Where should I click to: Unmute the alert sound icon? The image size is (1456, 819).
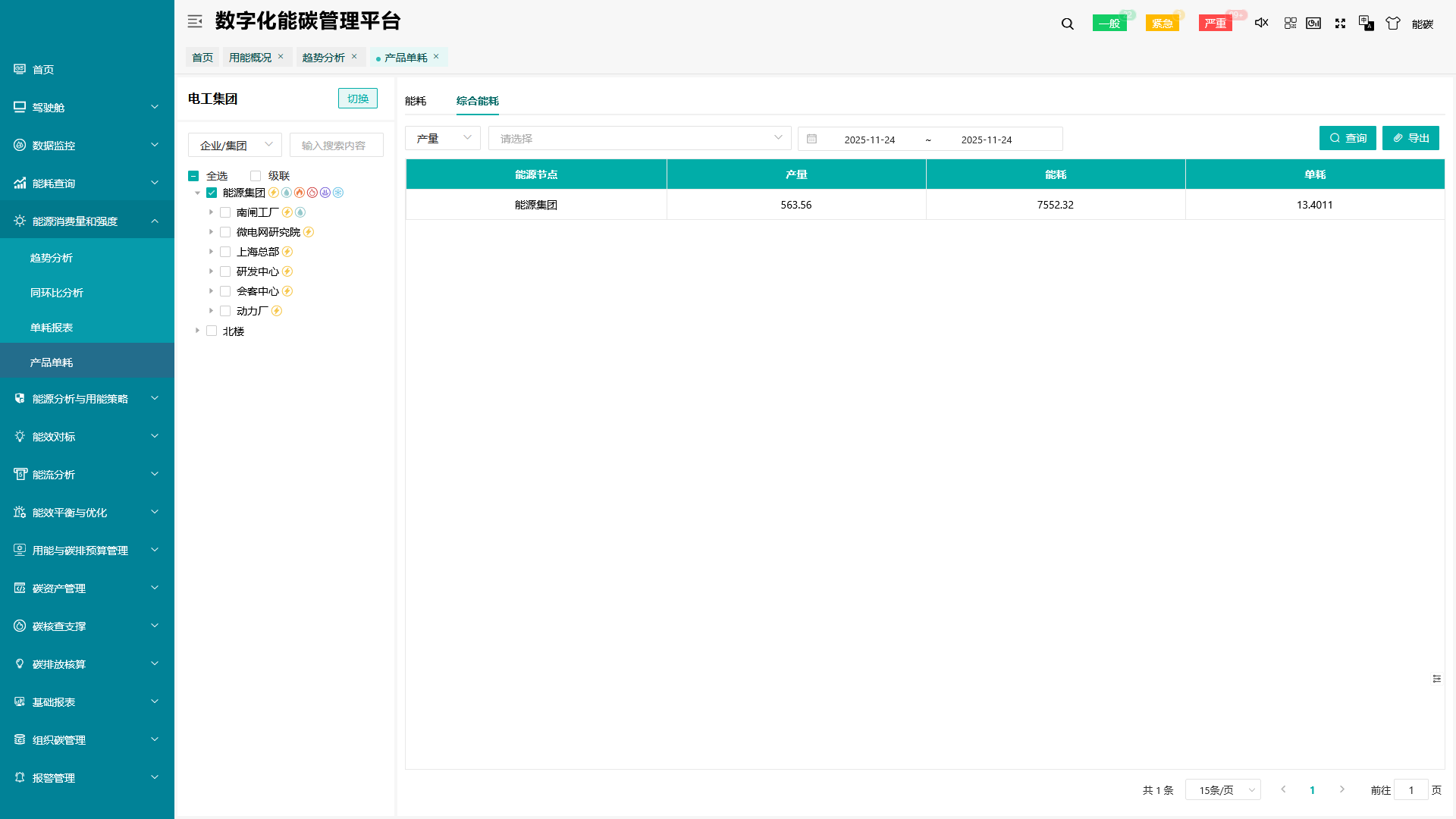[x=1261, y=23]
